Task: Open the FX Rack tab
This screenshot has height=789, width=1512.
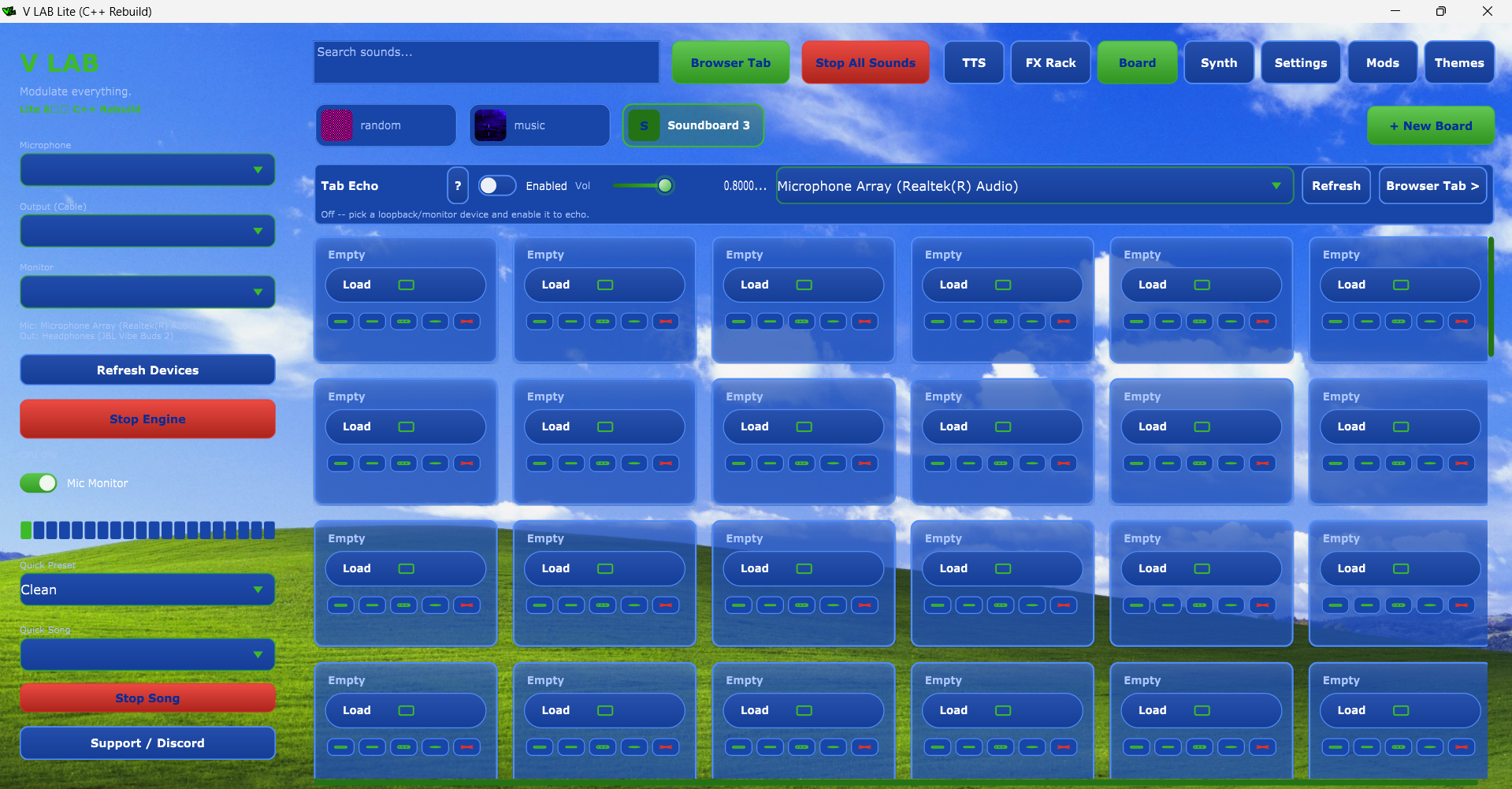Action: click(1050, 62)
